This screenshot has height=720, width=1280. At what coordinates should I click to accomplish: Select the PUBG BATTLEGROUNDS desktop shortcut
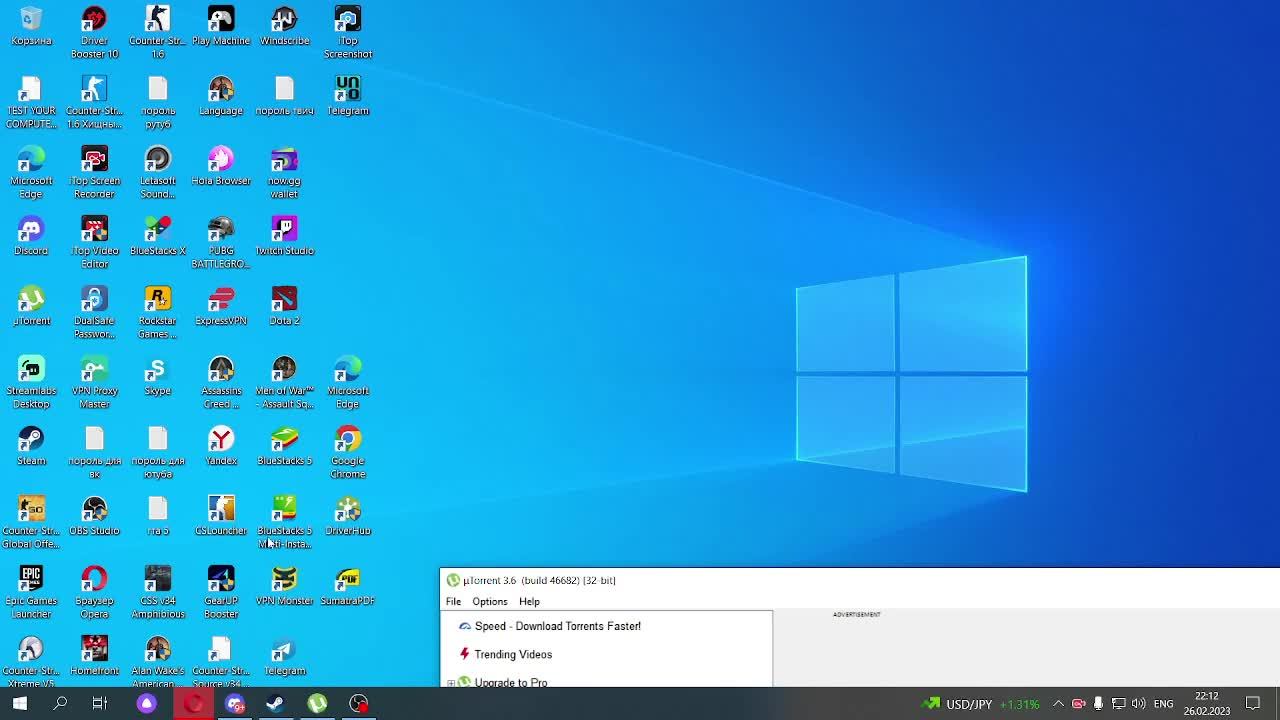tap(221, 242)
